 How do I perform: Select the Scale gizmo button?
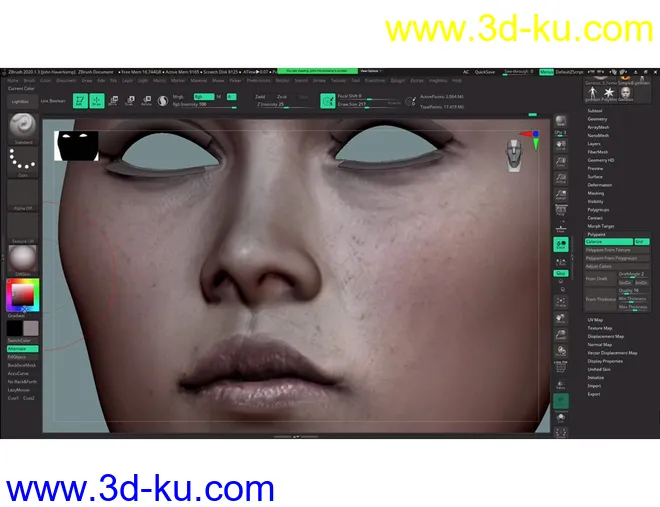pos(130,101)
